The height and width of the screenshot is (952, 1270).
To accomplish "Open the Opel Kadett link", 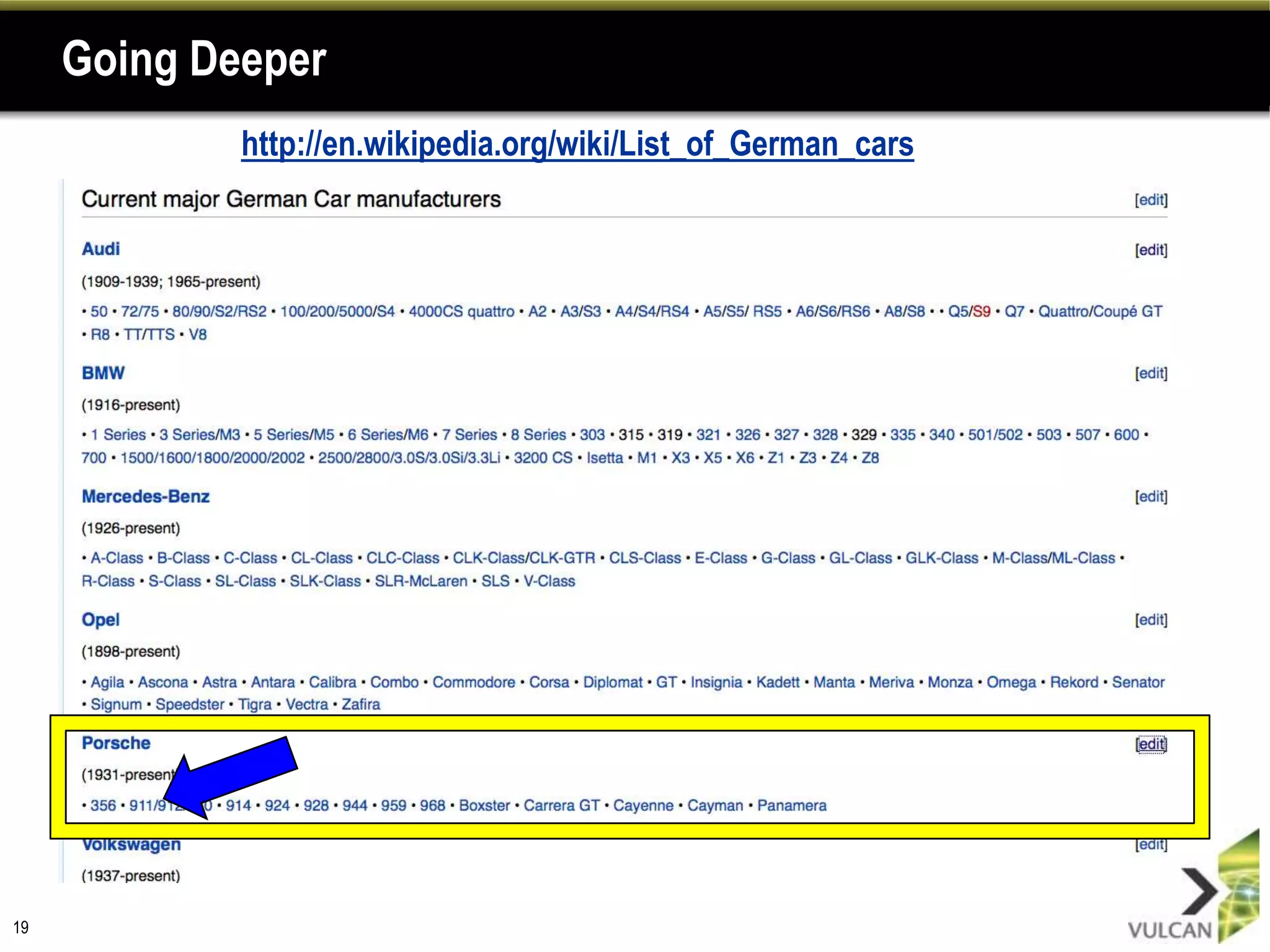I will pos(778,682).
